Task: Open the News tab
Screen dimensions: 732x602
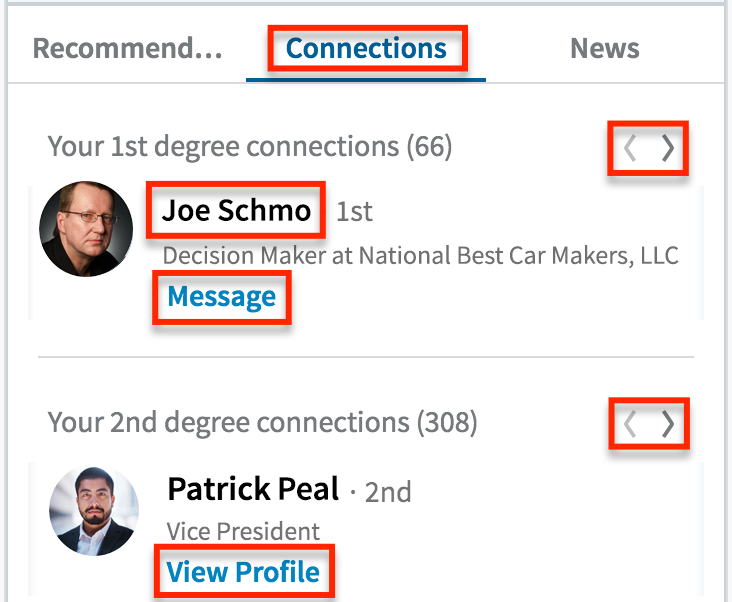Action: pyautogui.click(x=604, y=48)
